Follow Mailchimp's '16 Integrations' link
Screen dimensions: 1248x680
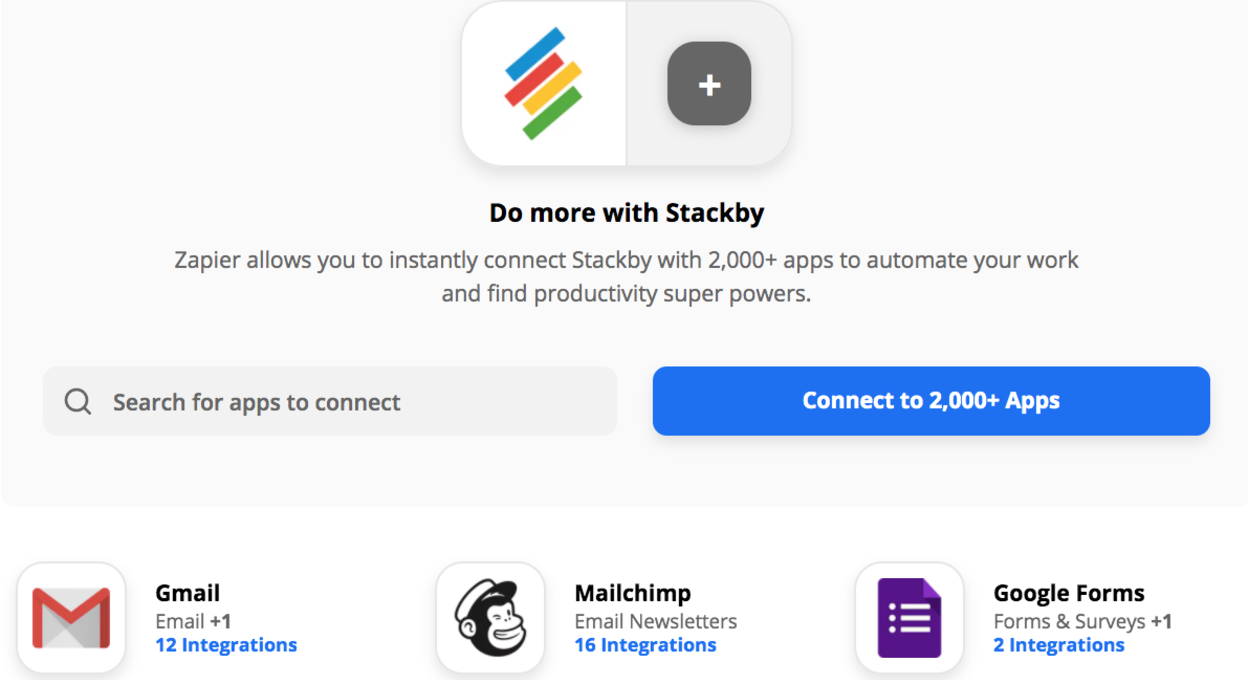645,645
